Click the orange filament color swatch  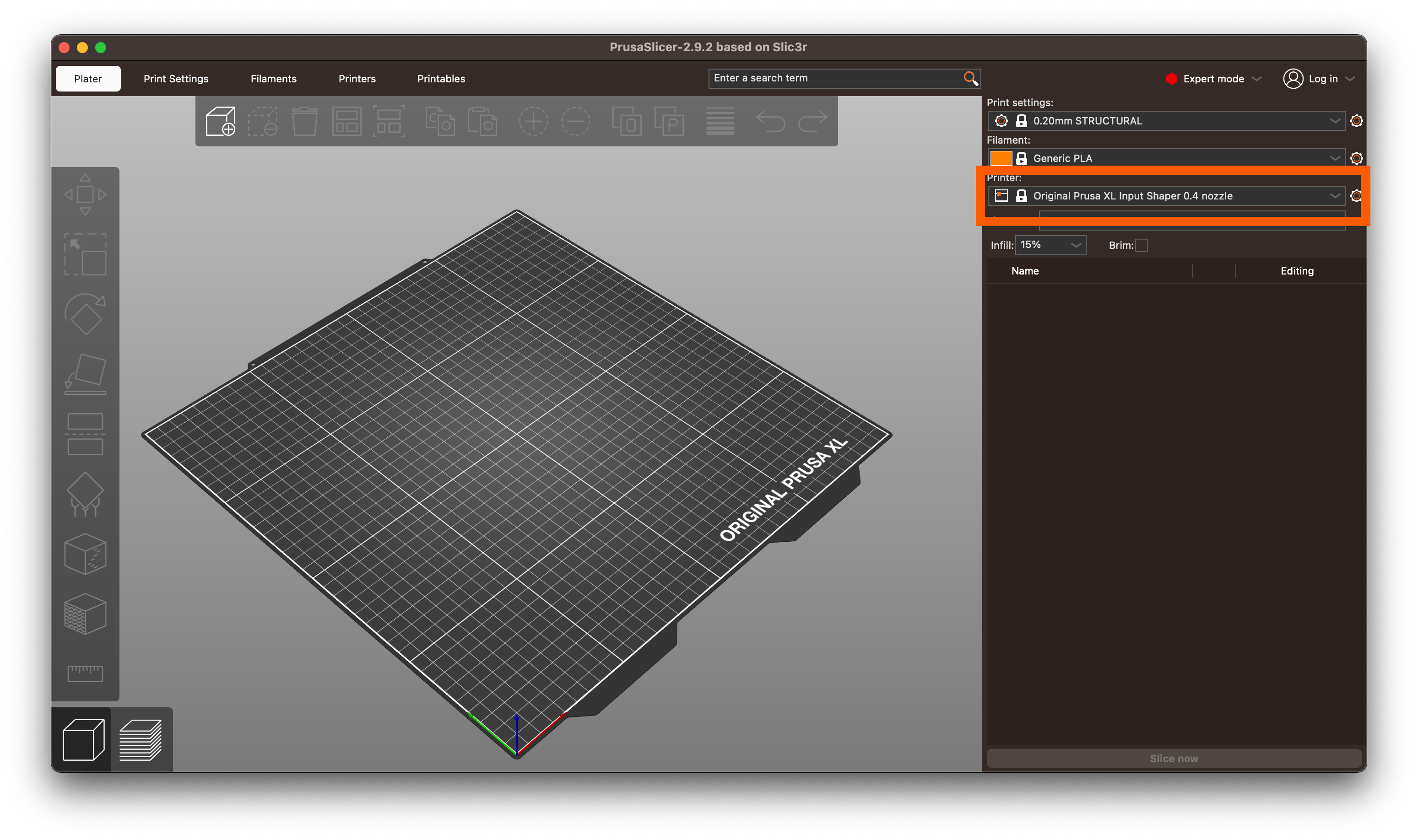(x=1001, y=158)
